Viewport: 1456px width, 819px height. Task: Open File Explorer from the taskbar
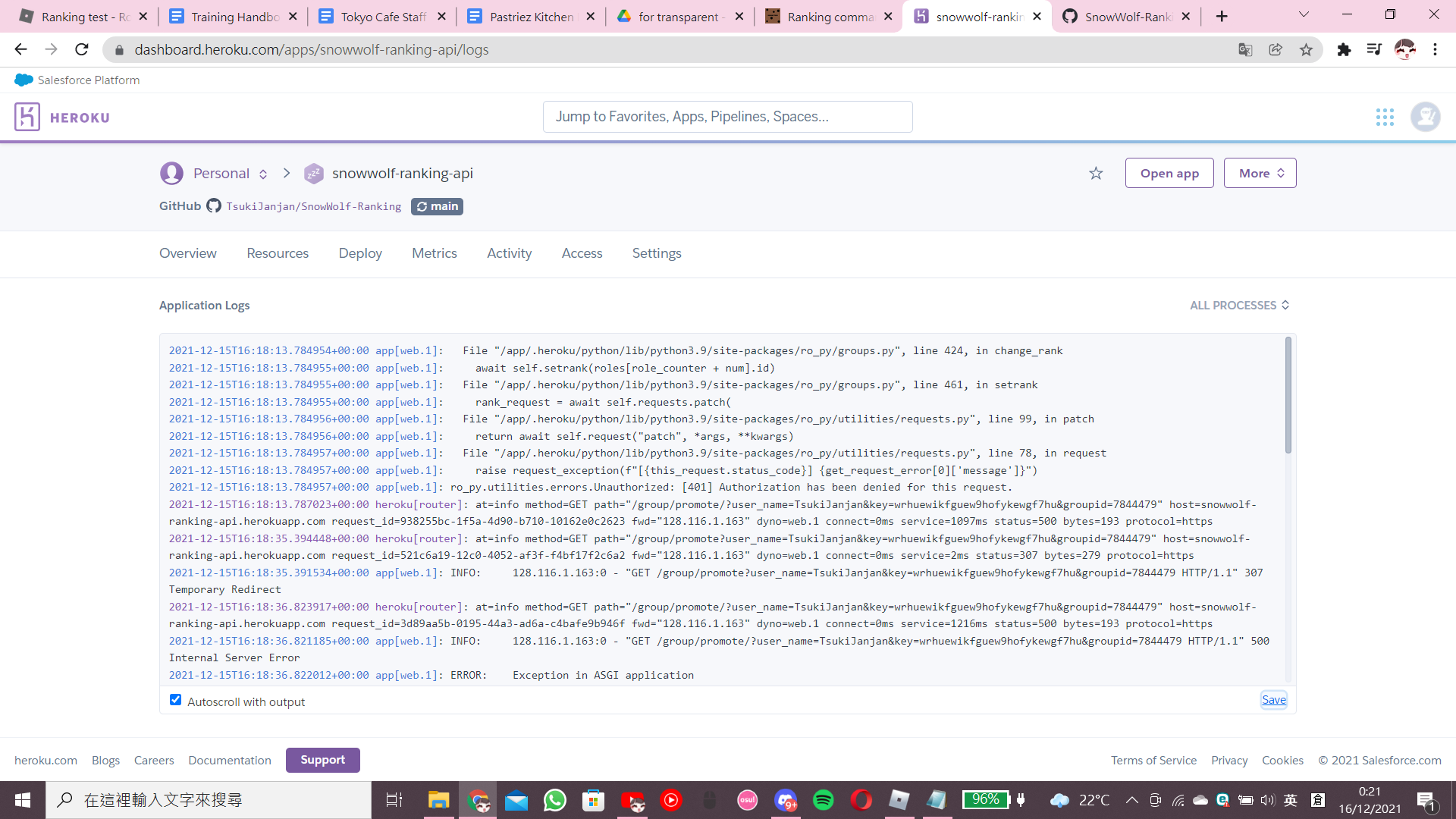(x=438, y=800)
